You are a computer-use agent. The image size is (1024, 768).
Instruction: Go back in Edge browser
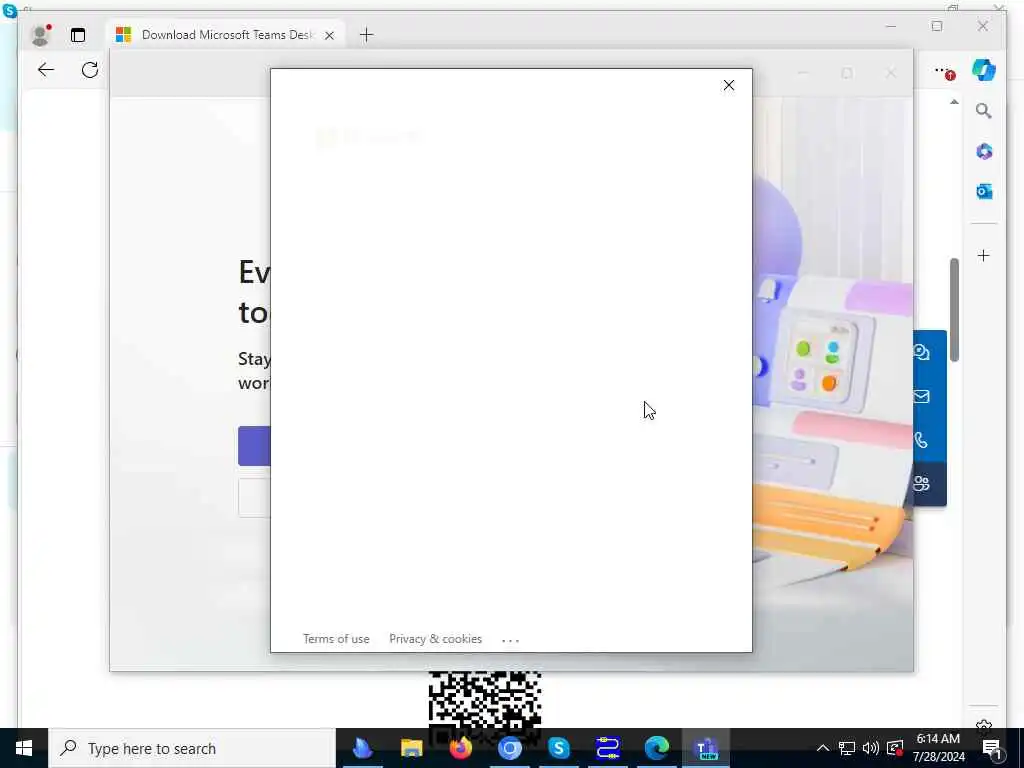(46, 70)
